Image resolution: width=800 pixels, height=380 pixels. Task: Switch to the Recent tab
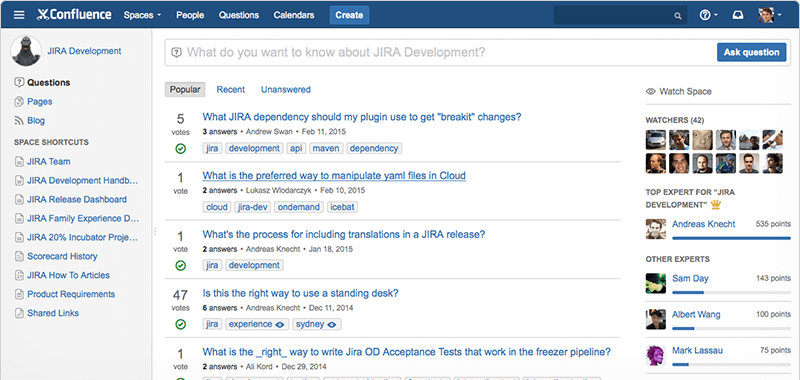tap(231, 89)
